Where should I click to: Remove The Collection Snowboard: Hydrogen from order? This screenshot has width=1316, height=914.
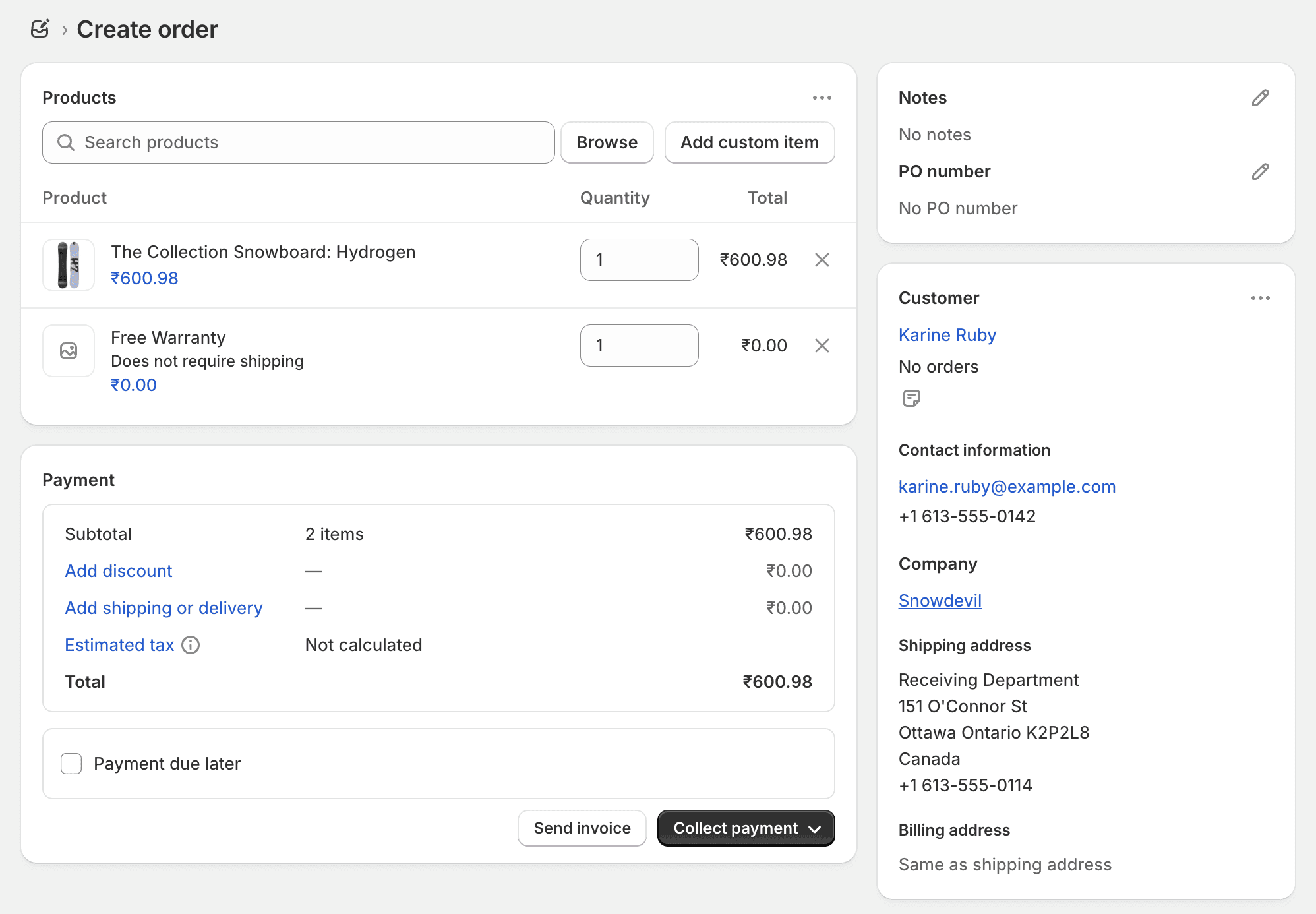(822, 260)
